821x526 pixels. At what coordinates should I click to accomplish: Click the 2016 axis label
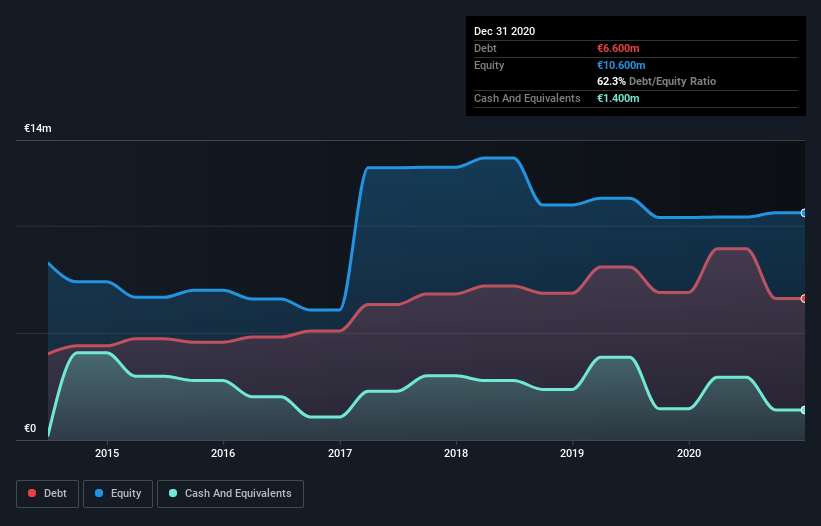pos(223,453)
